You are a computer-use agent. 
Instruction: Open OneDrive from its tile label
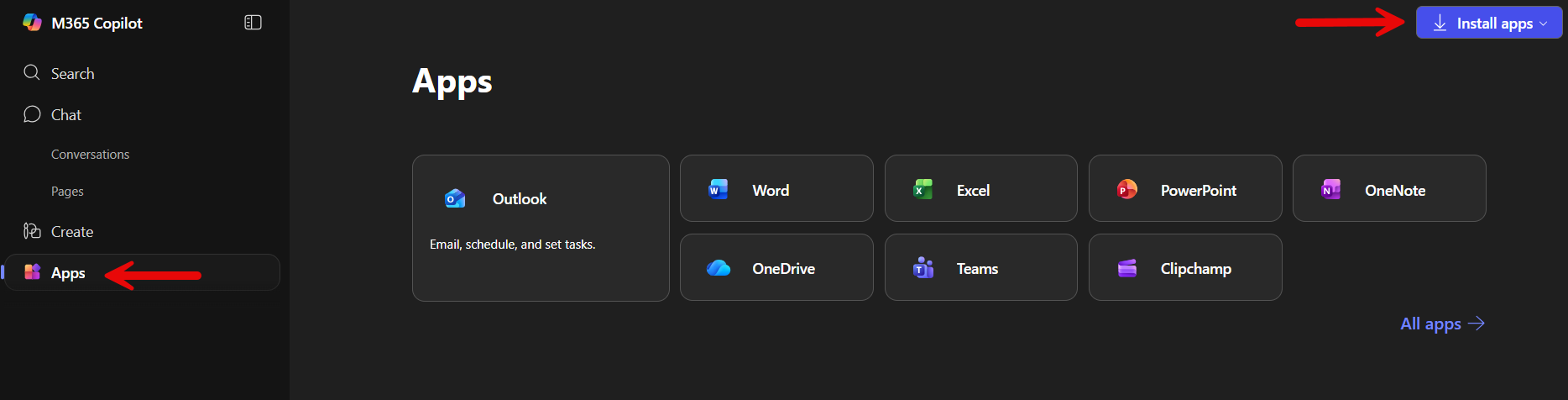[783, 269]
